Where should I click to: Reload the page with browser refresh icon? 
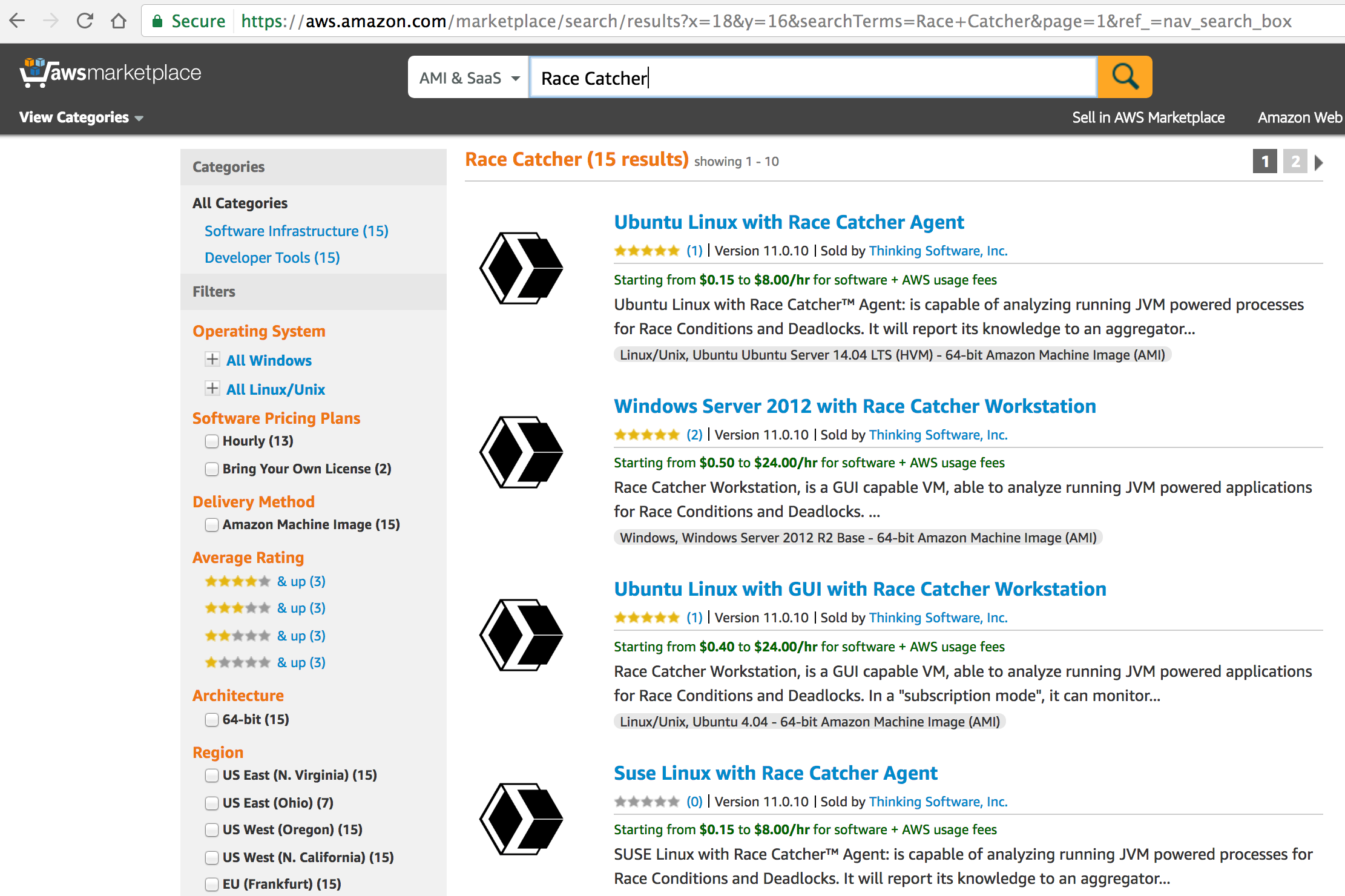click(85, 21)
